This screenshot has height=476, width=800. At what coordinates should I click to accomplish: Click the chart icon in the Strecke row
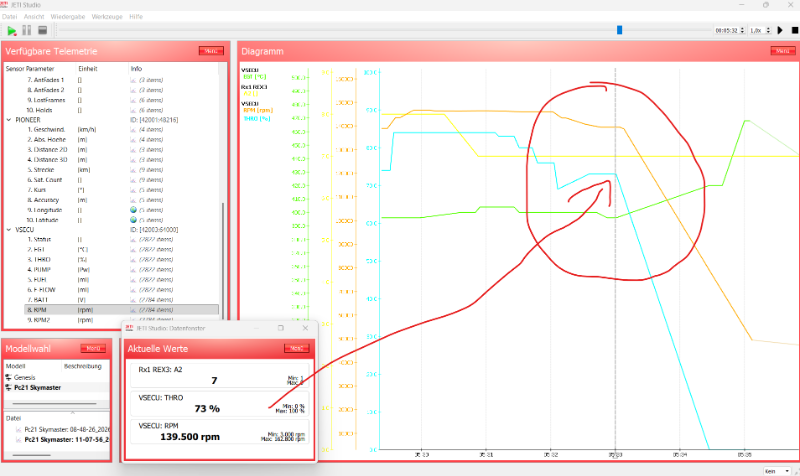click(133, 170)
